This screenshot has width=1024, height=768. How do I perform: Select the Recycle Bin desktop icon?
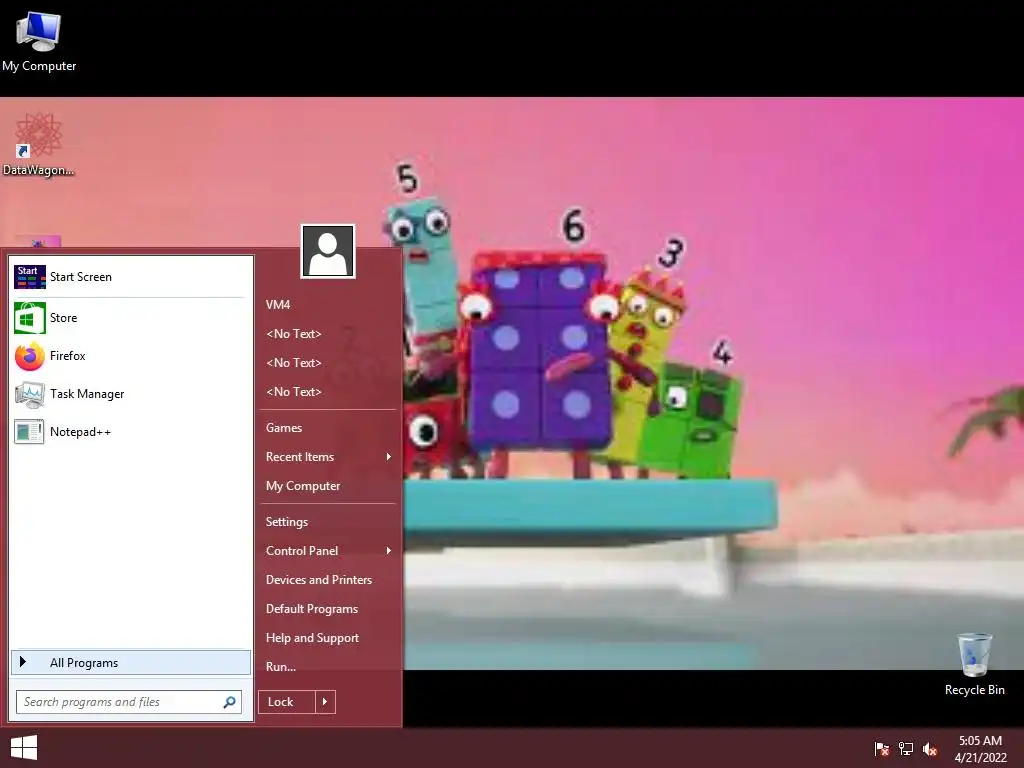point(974,664)
